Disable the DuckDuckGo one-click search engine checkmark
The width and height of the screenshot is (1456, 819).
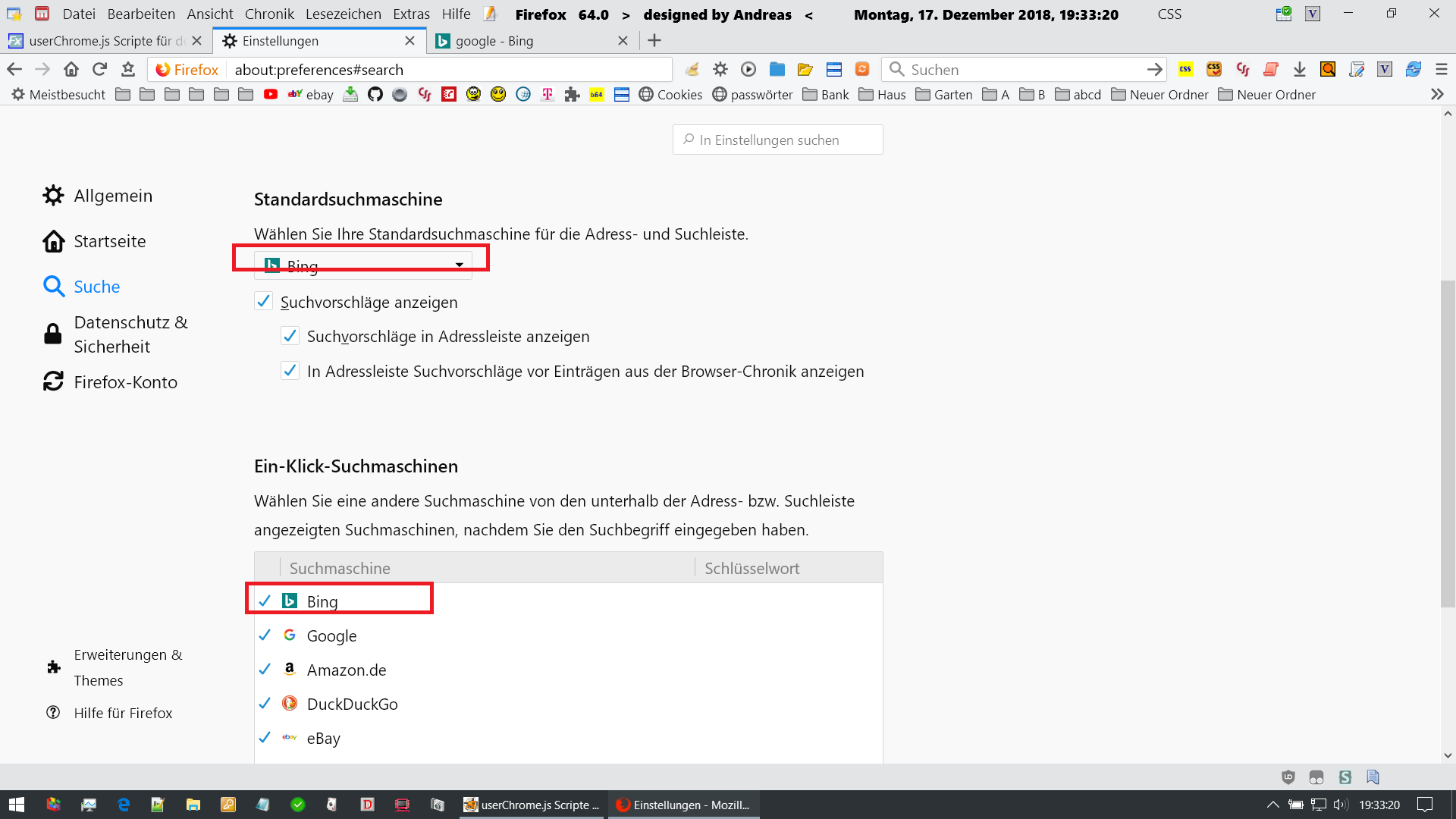tap(265, 704)
